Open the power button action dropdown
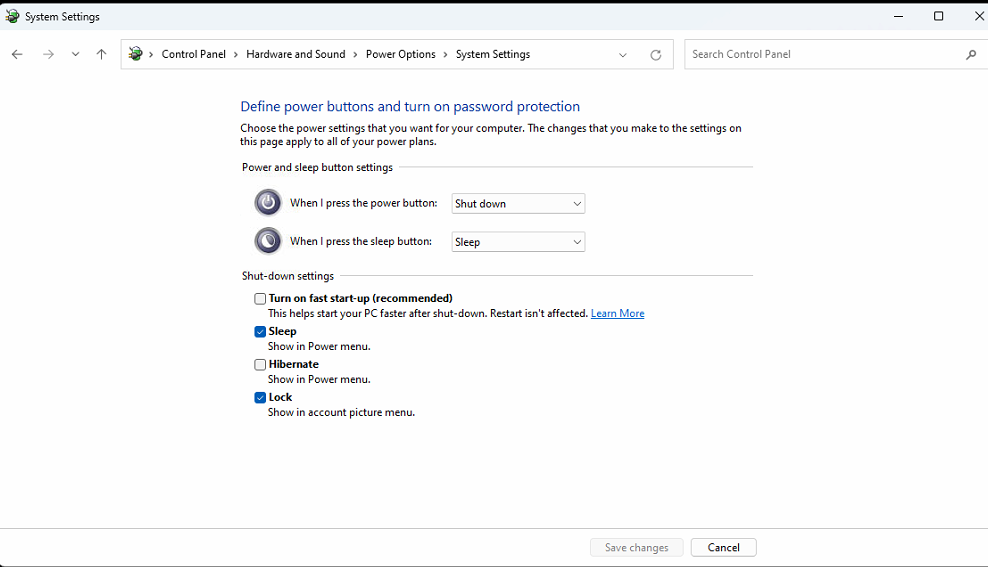This screenshot has height=567, width=988. pyautogui.click(x=518, y=203)
